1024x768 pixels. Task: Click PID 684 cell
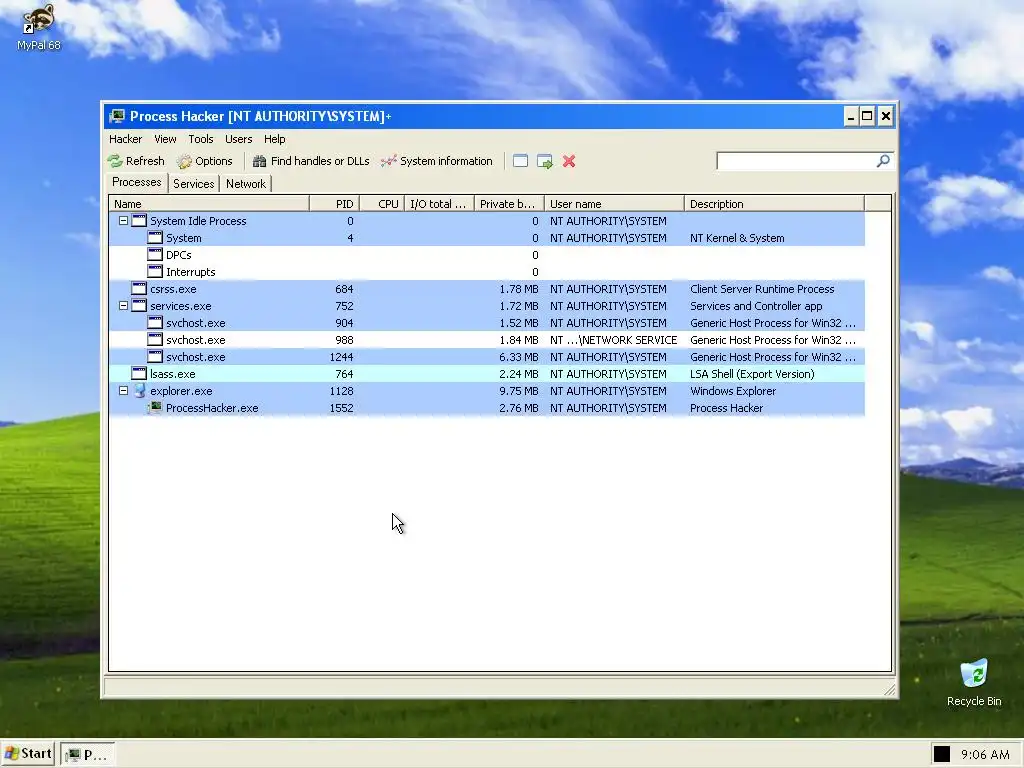[x=344, y=289]
